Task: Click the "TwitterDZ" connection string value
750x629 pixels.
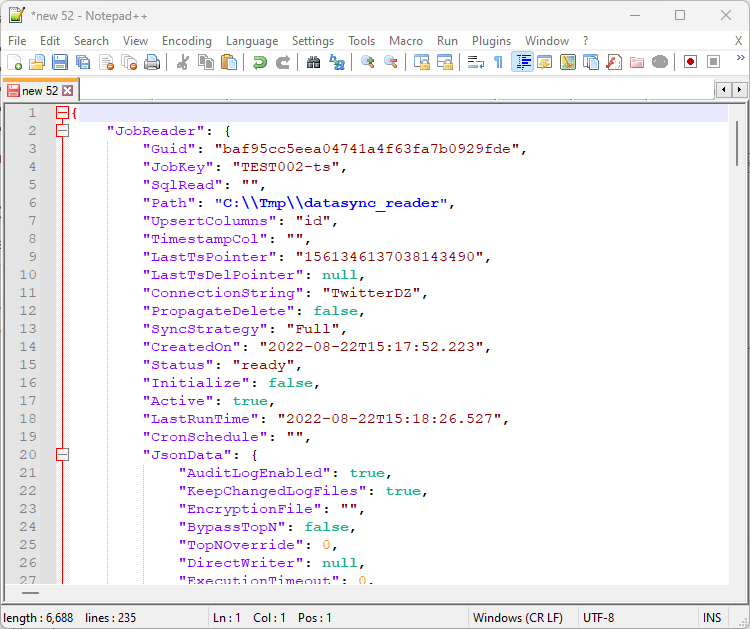Action: (x=372, y=293)
